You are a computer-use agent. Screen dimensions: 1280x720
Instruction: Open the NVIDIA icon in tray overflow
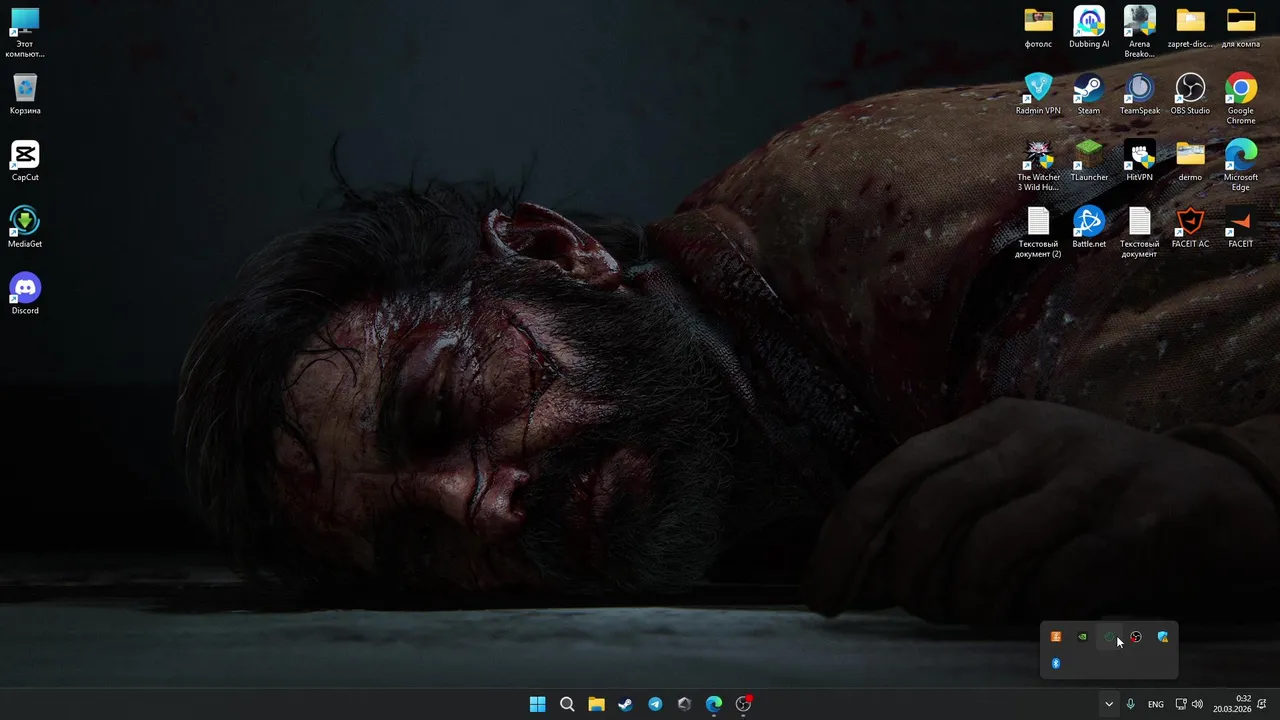pyautogui.click(x=1082, y=637)
